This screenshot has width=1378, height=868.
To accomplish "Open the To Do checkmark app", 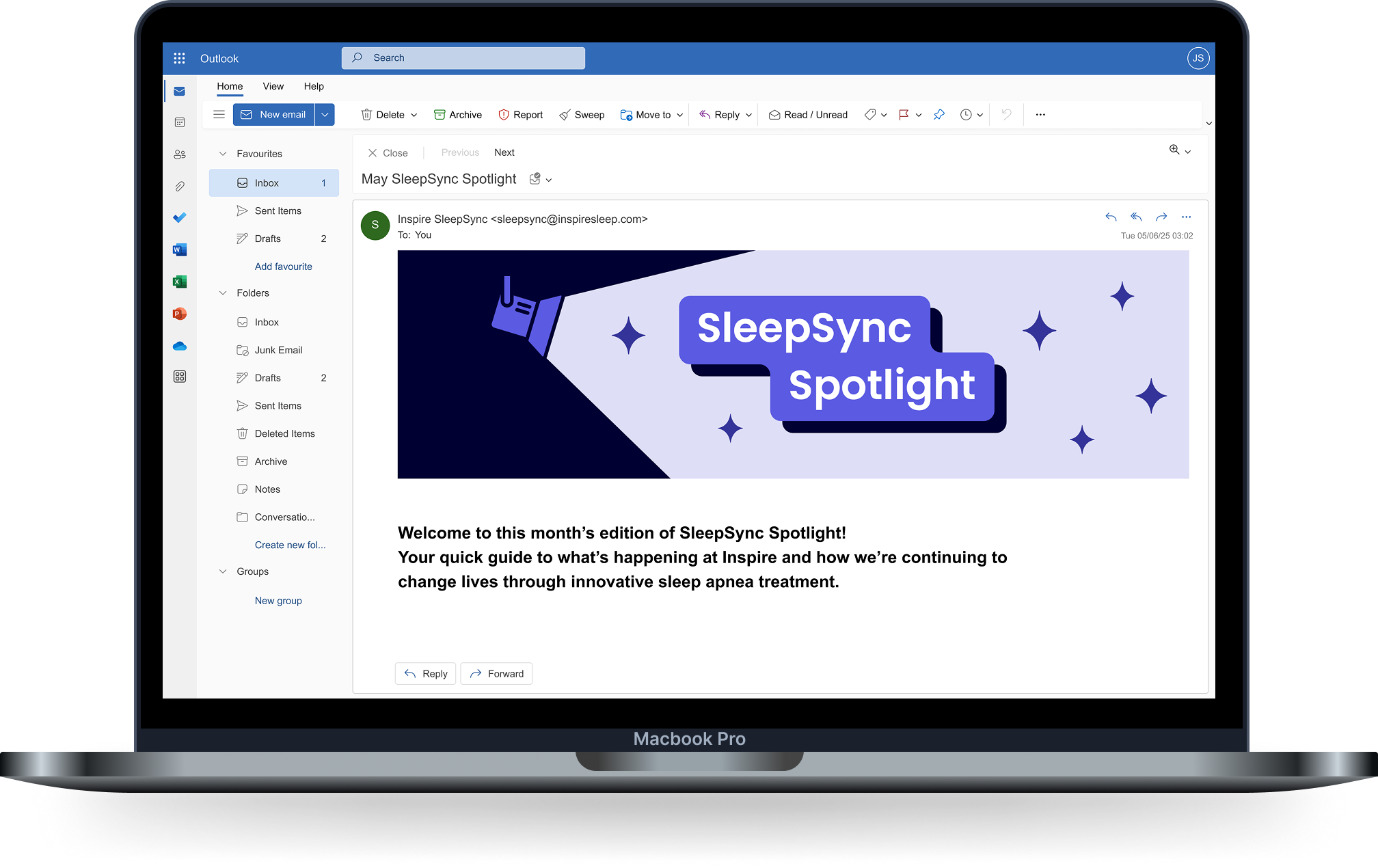I will coord(180,218).
